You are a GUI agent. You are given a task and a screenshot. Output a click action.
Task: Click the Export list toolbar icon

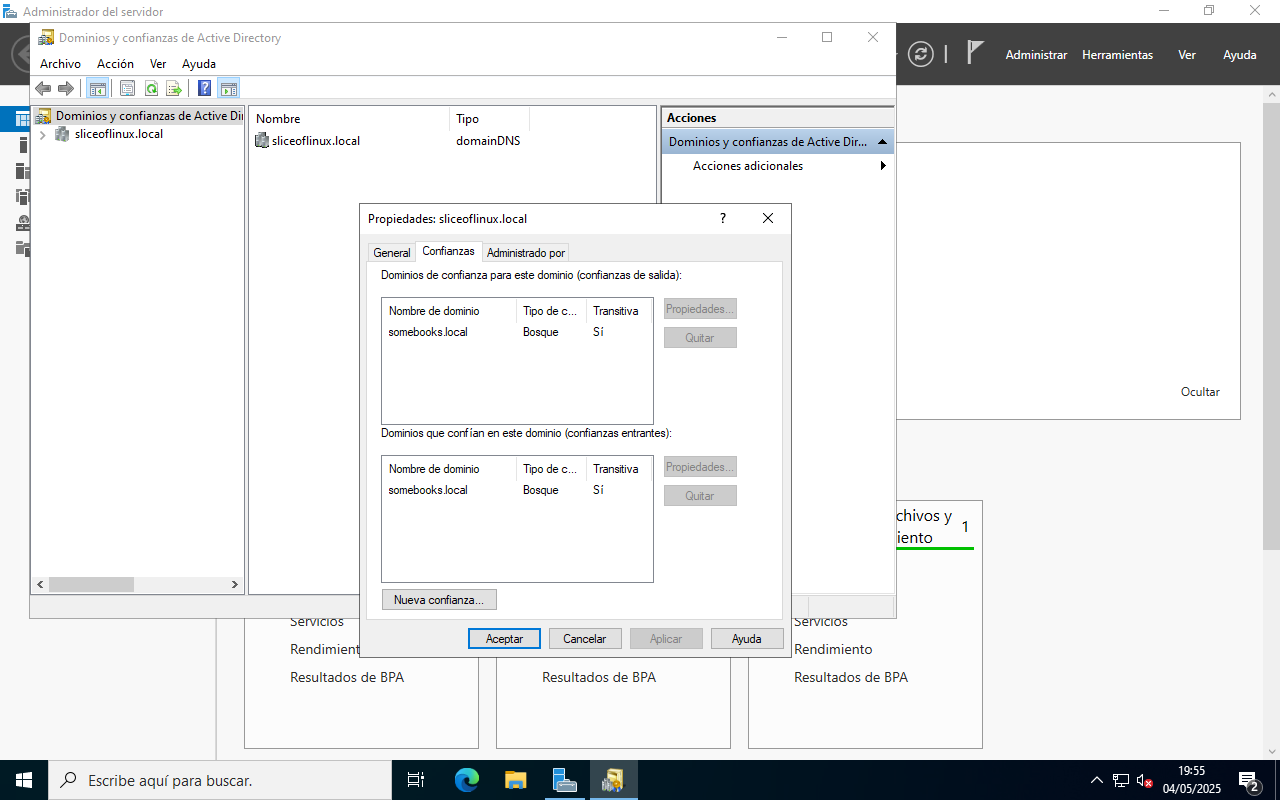pos(174,88)
